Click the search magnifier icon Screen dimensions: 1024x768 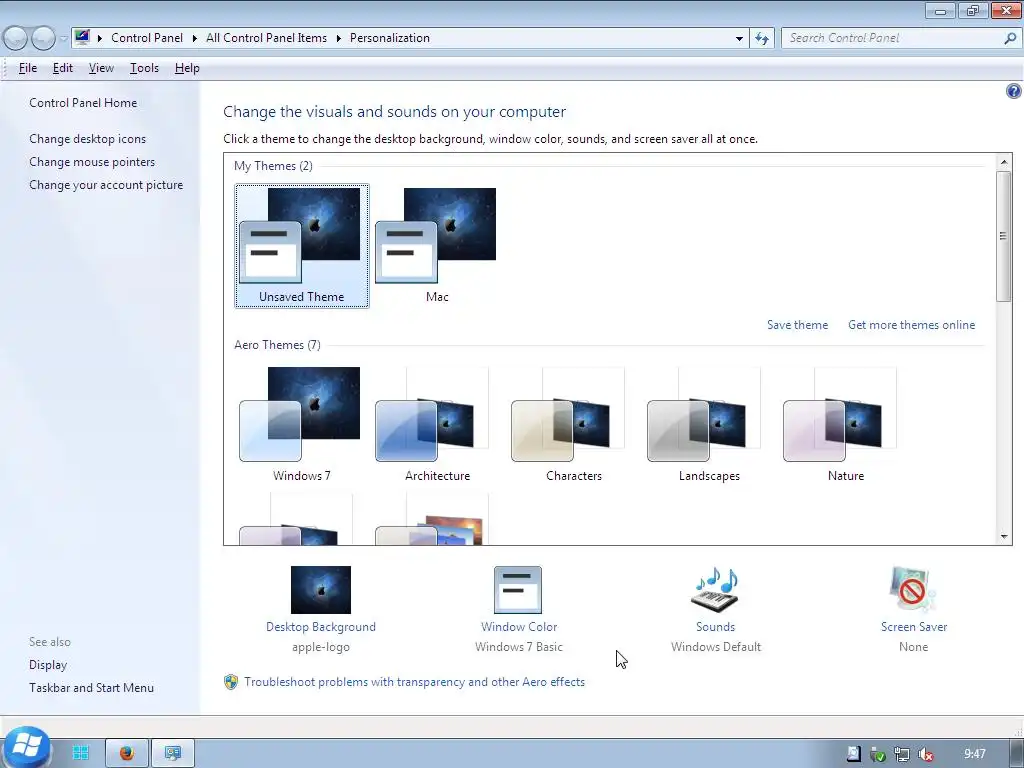click(1010, 39)
